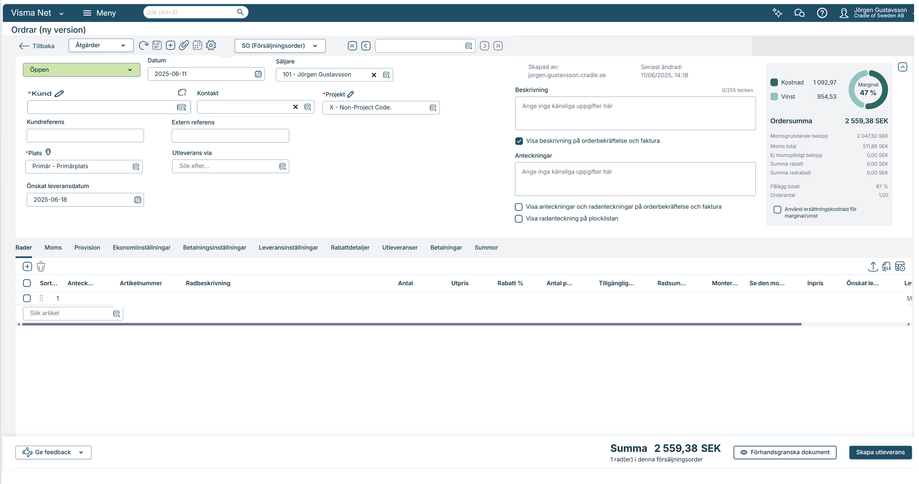Image resolution: width=919 pixels, height=484 pixels.
Task: Open the Utleverans via lookup
Action: pos(282,166)
